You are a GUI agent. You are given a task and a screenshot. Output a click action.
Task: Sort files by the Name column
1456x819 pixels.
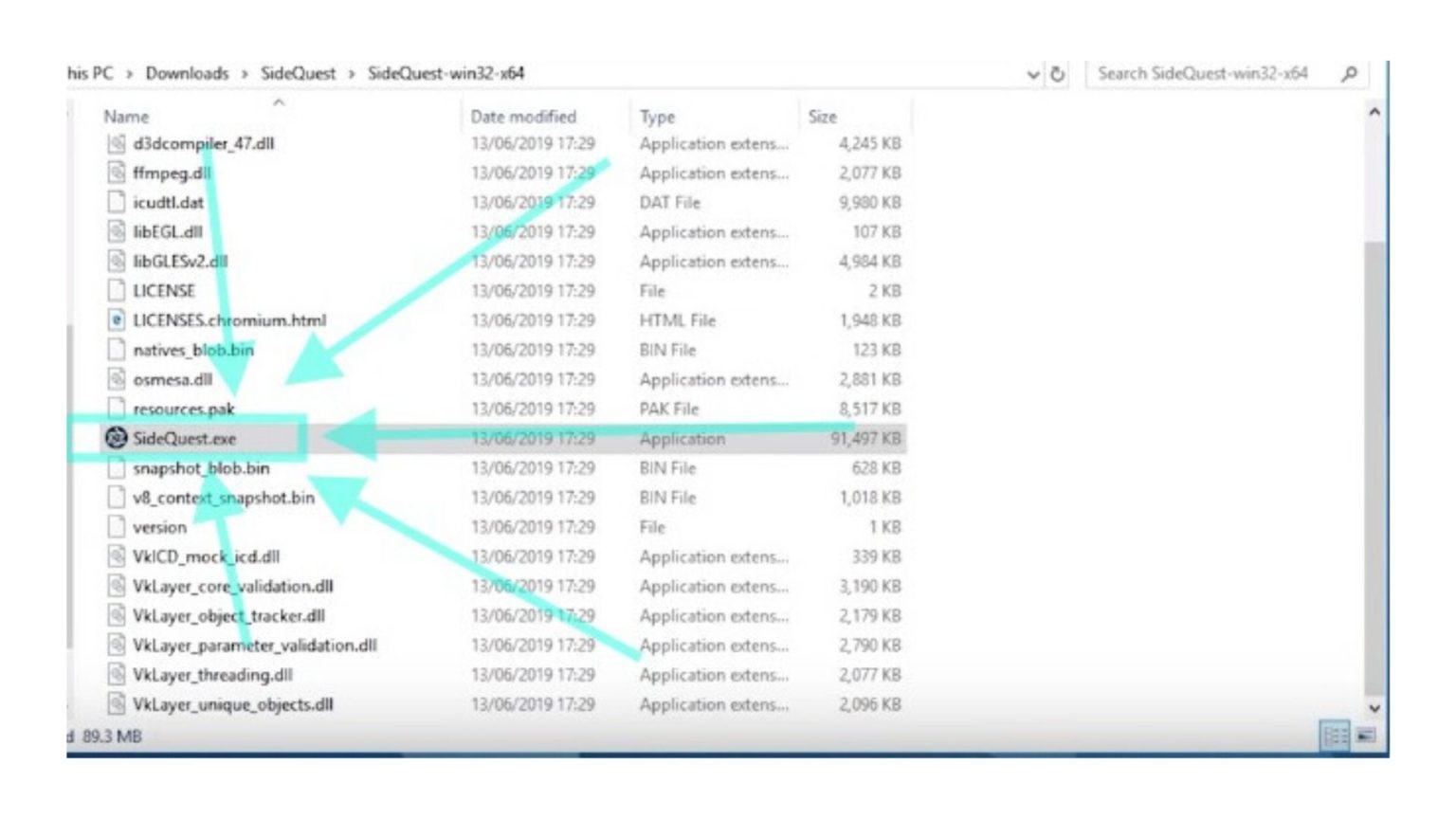127,117
